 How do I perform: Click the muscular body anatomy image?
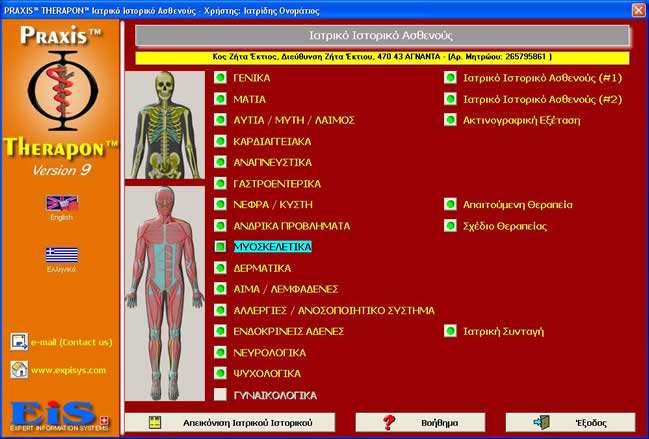[x=163, y=292]
